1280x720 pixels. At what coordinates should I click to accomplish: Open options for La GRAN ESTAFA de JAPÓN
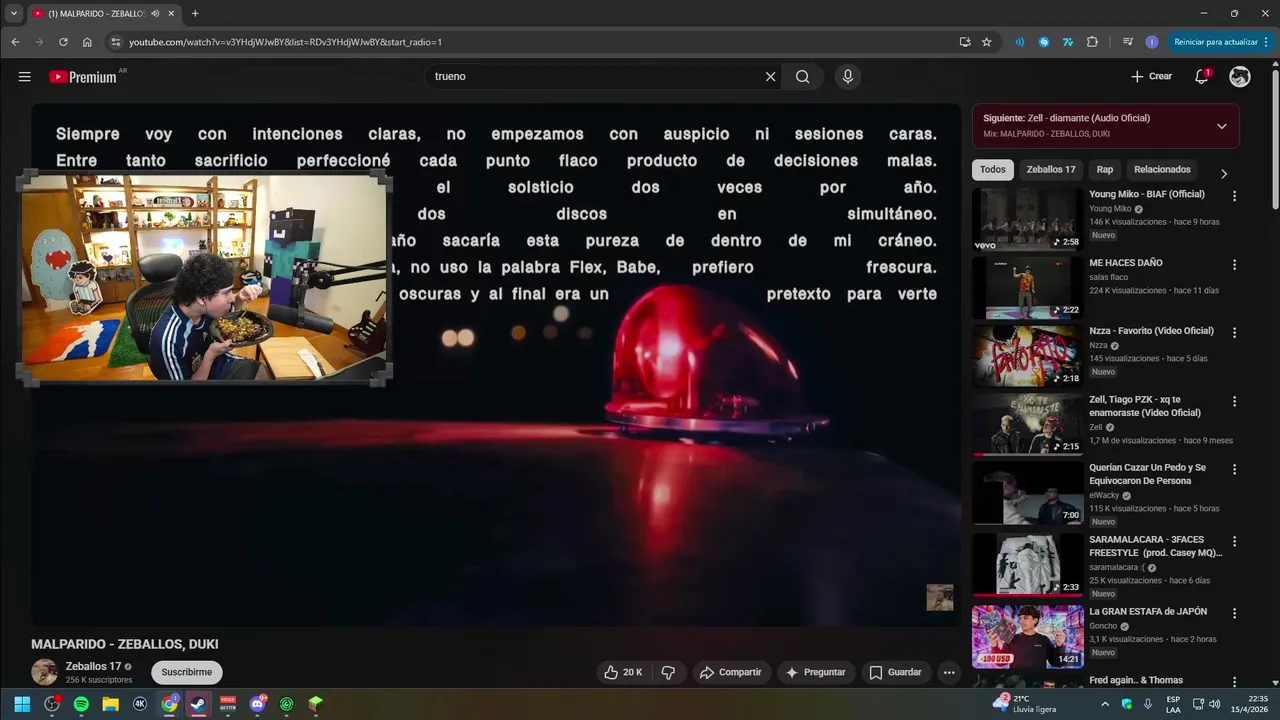coord(1234,613)
